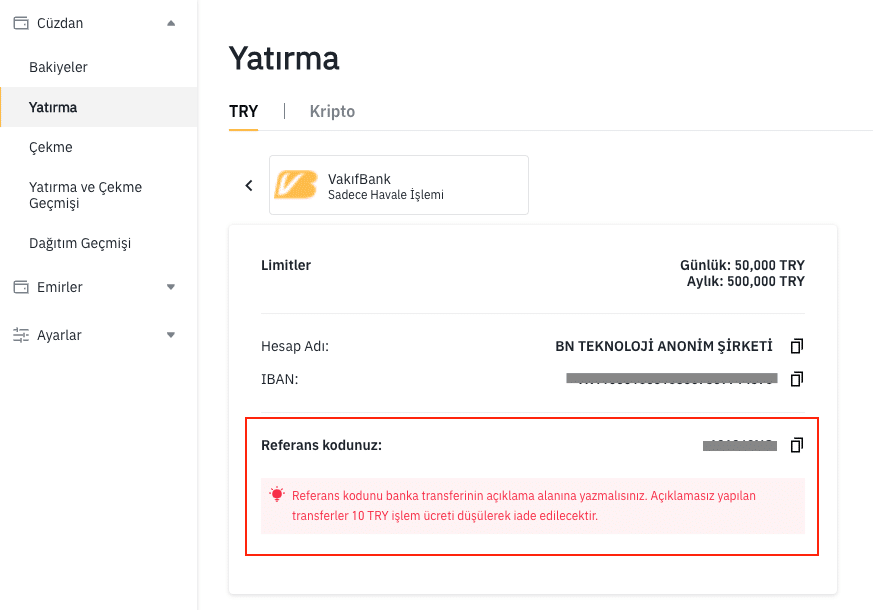
Task: Collapse the Cüzdan menu section
Action: click(171, 23)
